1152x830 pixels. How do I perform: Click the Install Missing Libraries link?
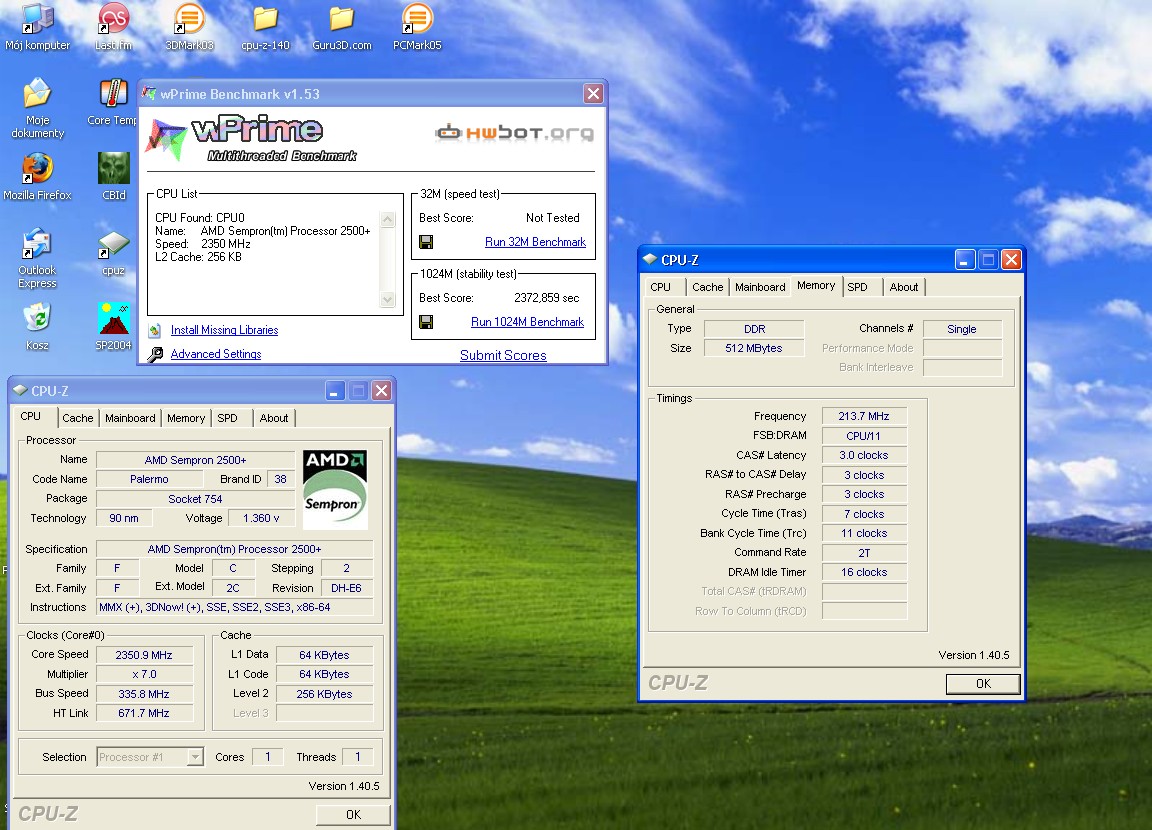tap(225, 331)
